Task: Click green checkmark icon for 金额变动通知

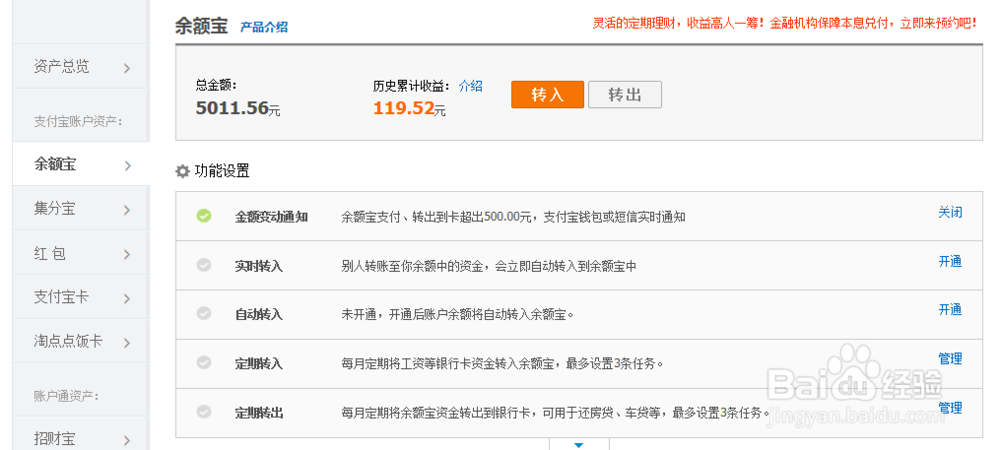Action: tap(204, 215)
